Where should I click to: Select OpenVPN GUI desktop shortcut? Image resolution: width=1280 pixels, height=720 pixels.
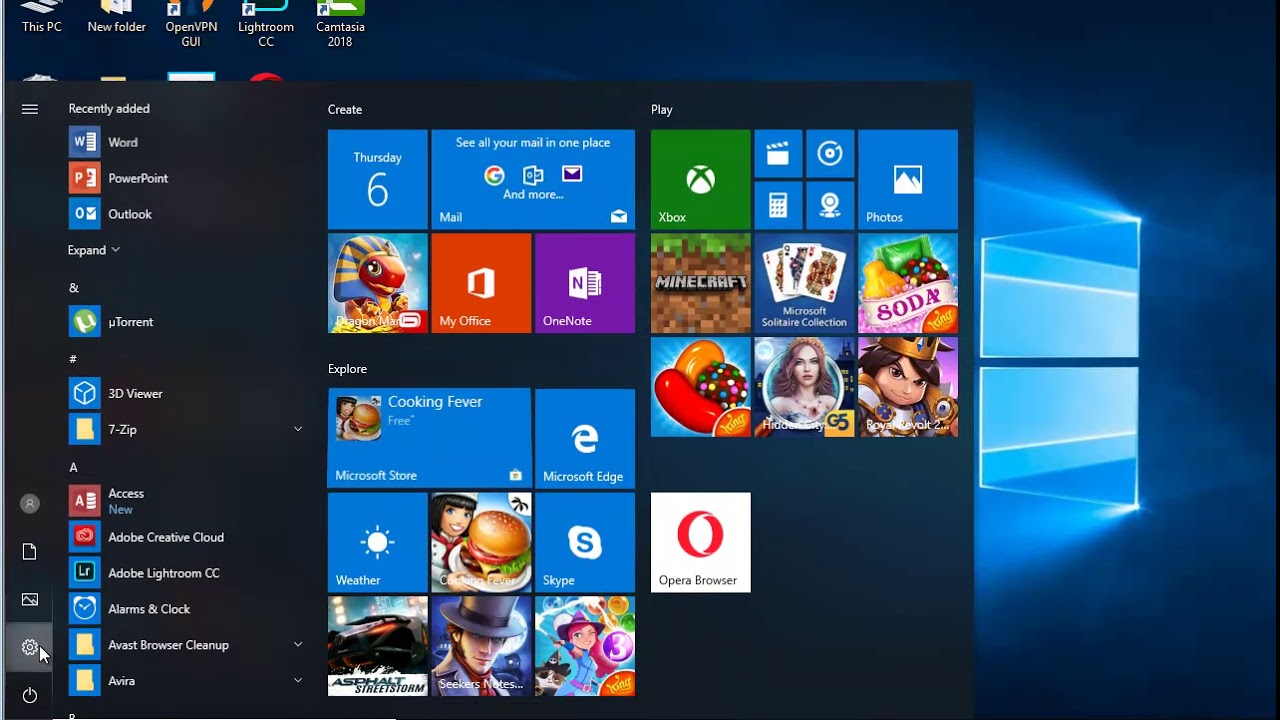pos(191,24)
